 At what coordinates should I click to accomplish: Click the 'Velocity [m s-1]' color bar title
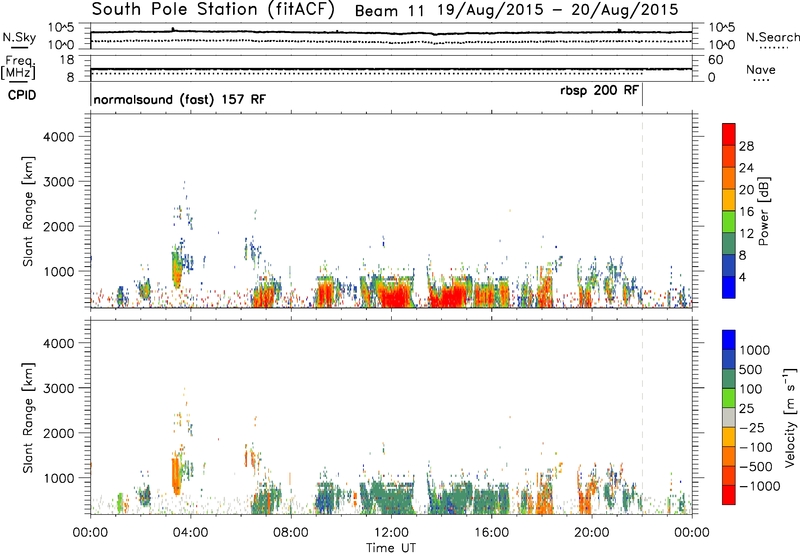point(790,417)
